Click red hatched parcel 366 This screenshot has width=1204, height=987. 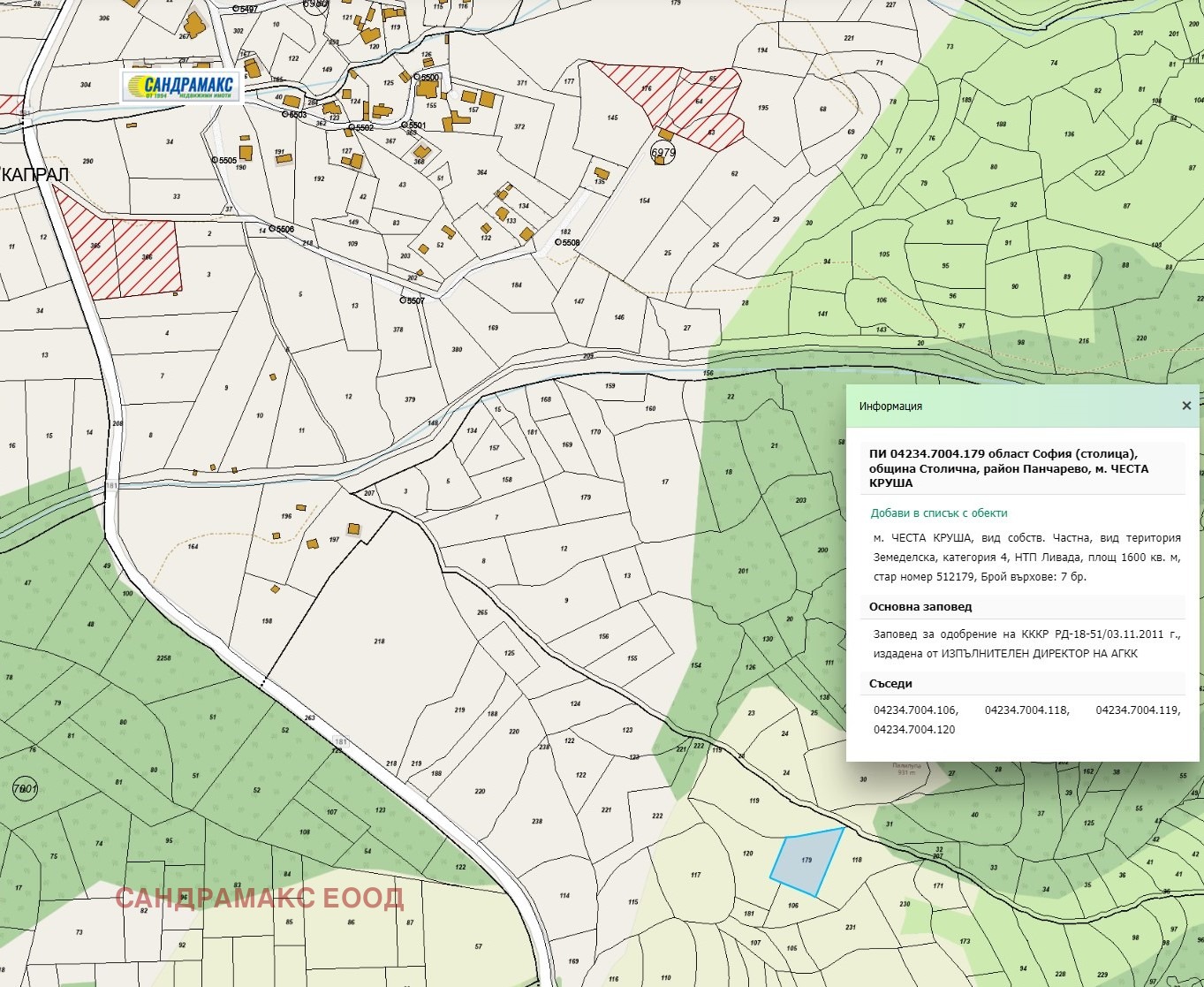click(148, 256)
